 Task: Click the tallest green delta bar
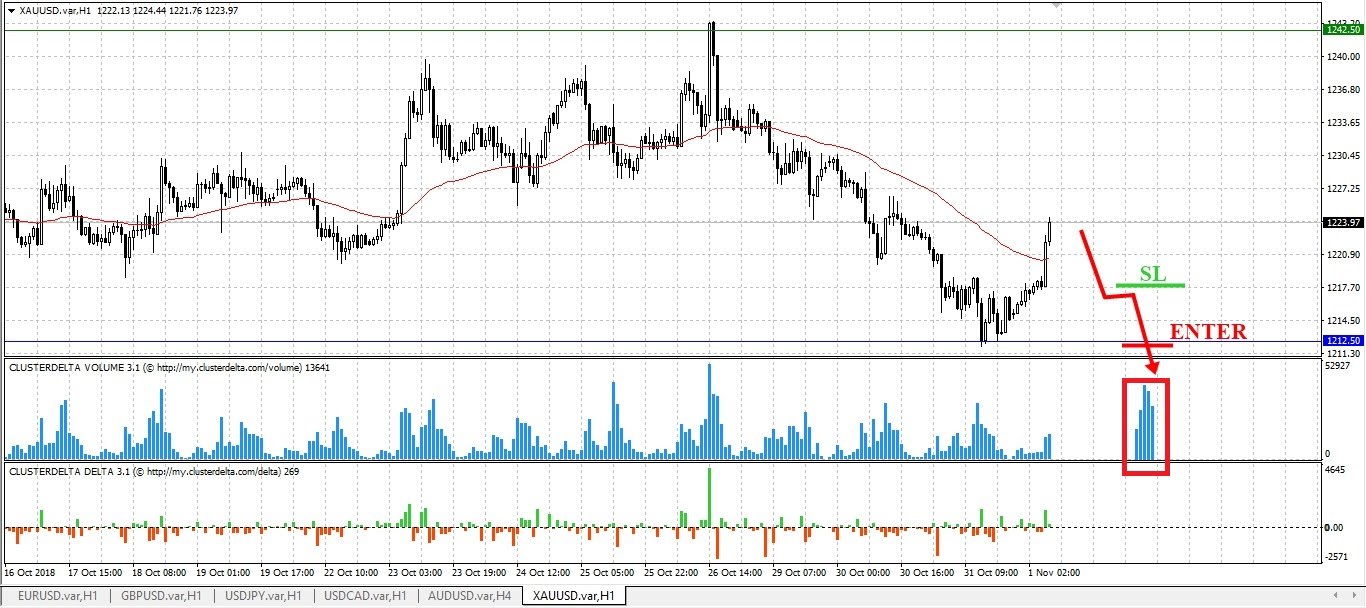pyautogui.click(x=709, y=497)
